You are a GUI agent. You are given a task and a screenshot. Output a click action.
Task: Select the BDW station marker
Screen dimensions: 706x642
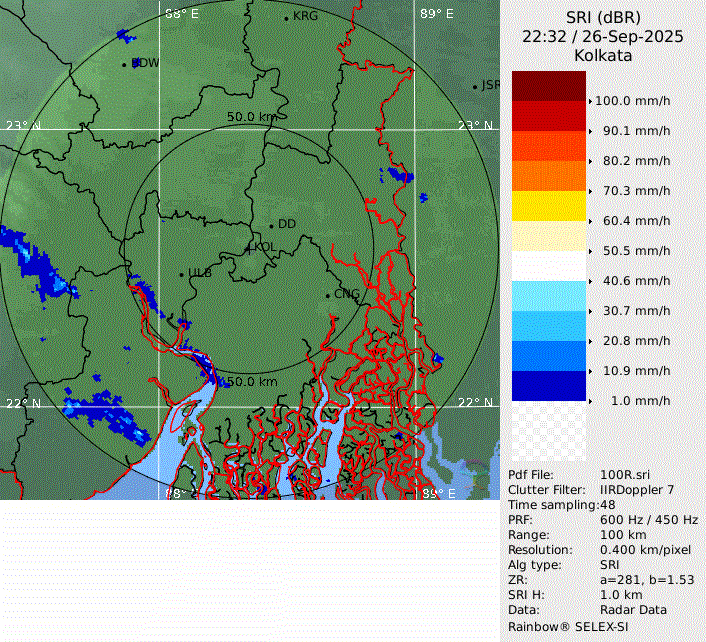pyautogui.click(x=125, y=64)
